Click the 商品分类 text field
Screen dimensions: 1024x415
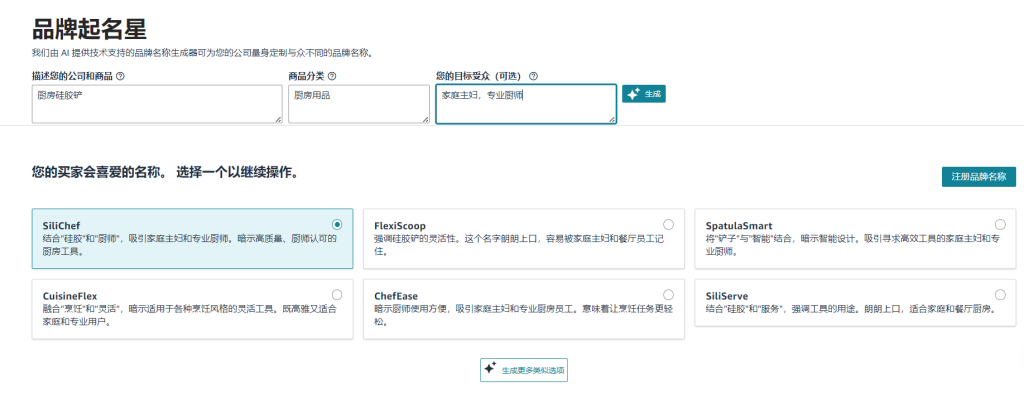pos(358,104)
